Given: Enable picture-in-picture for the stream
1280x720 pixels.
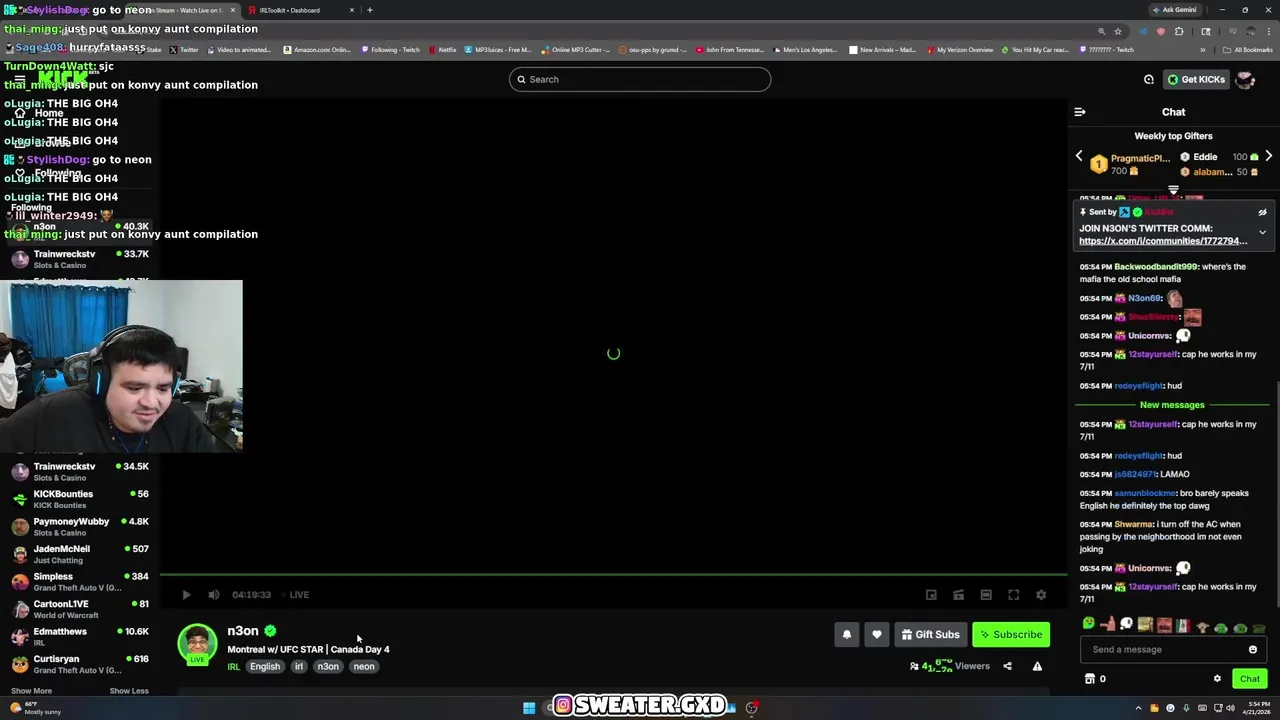Looking at the screenshot, I should click(x=931, y=595).
